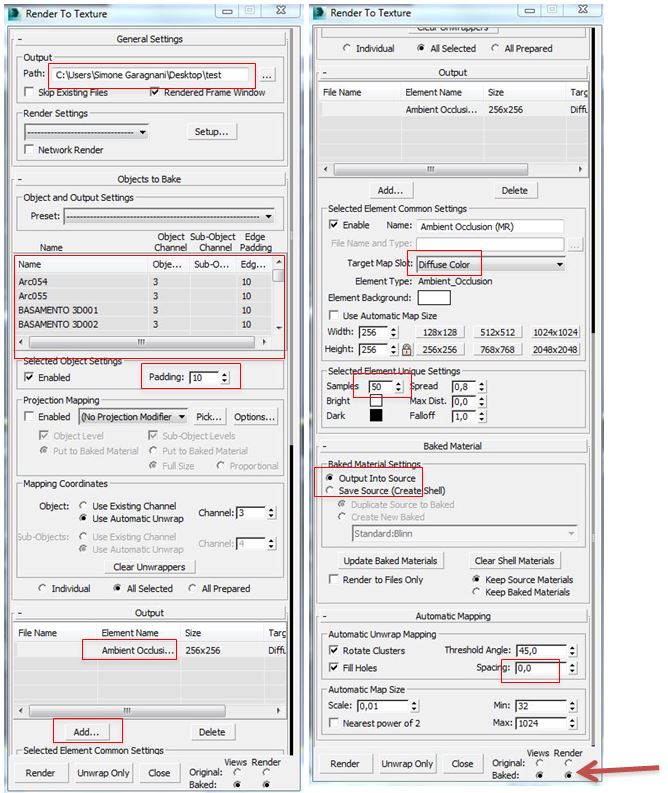Click Unwrap Only in left window
The height and width of the screenshot is (793, 668).
pyautogui.click(x=103, y=773)
